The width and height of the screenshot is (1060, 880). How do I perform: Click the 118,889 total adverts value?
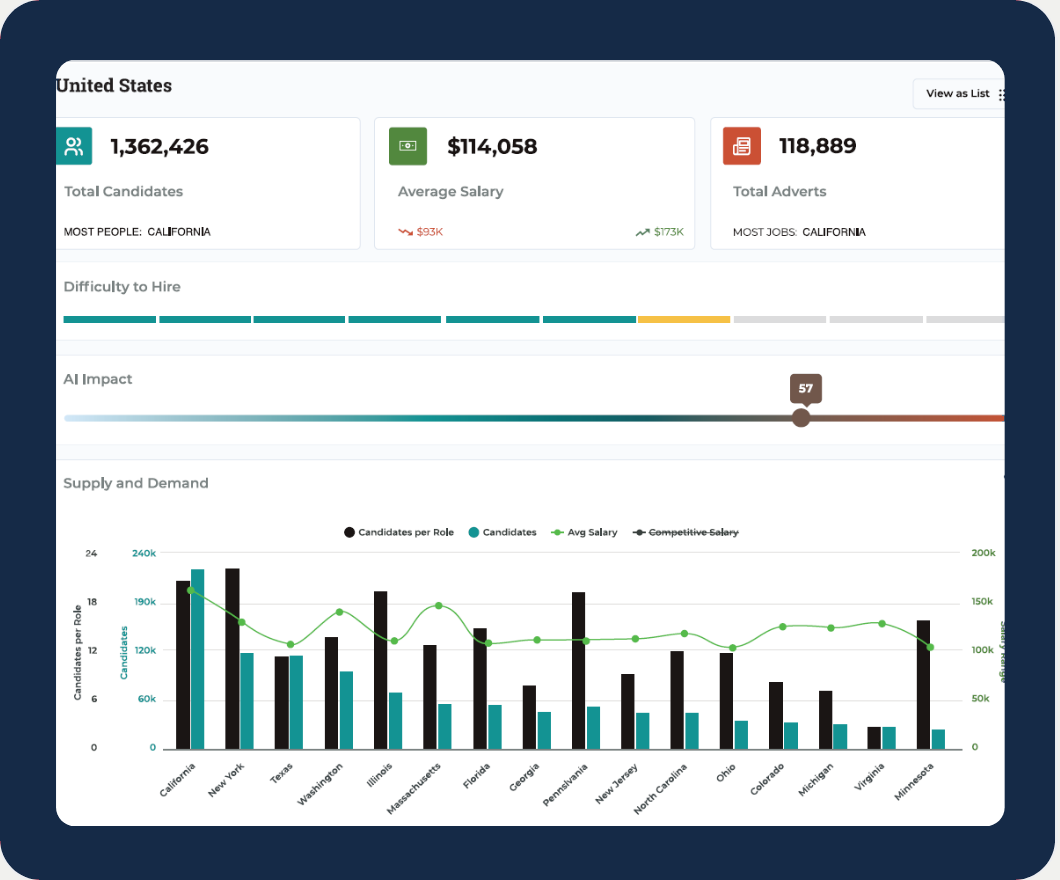pyautogui.click(x=817, y=146)
